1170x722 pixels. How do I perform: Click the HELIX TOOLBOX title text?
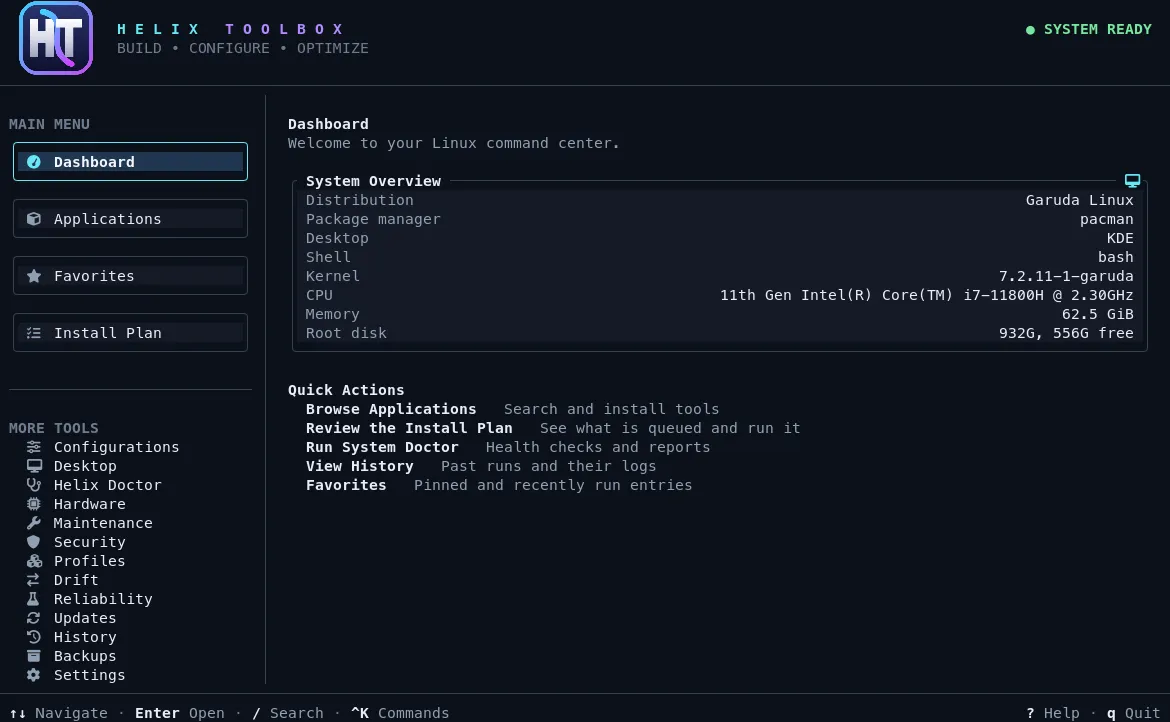(230, 29)
